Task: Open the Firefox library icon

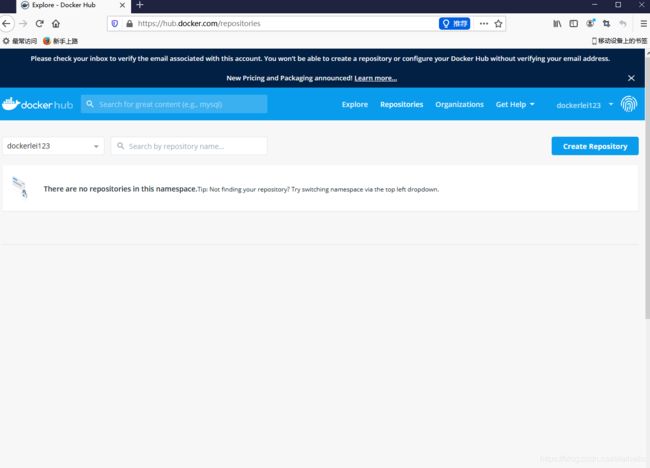Action: pyautogui.click(x=557, y=24)
